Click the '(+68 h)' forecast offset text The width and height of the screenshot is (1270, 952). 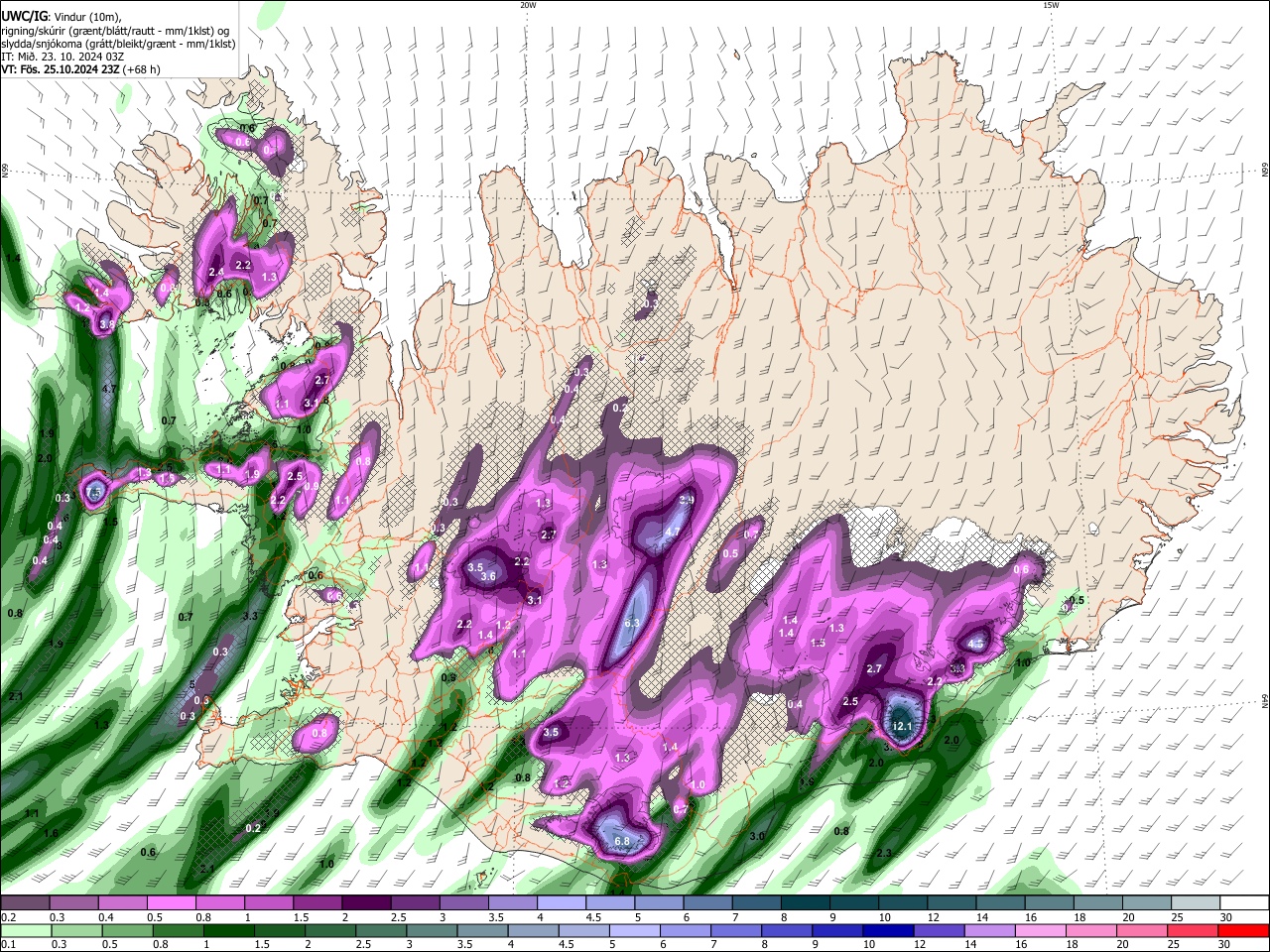142,69
